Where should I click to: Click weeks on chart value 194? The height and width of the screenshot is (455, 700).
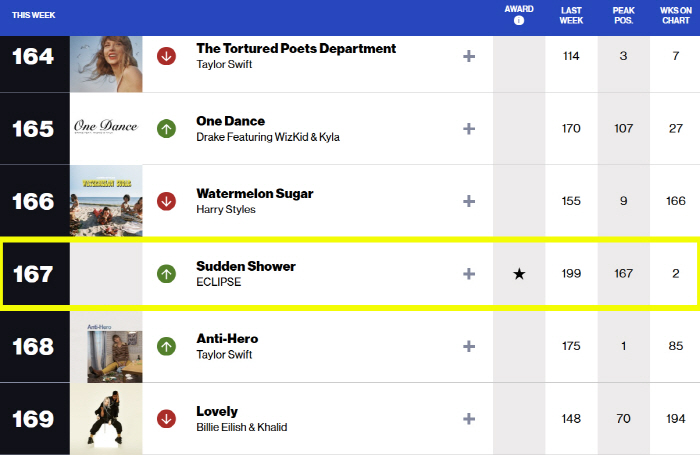click(x=676, y=418)
